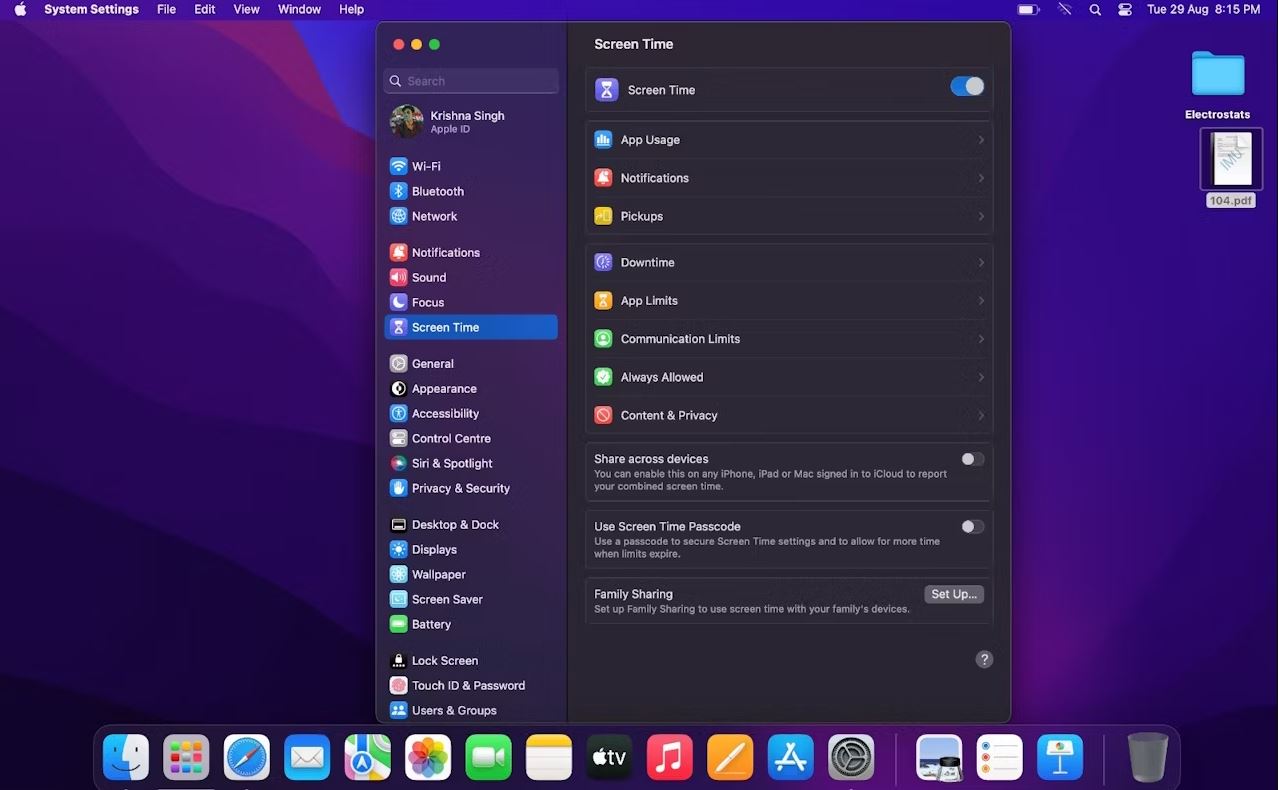Open Finder from the Dock
Image resolution: width=1278 pixels, height=790 pixels.
pos(126,757)
